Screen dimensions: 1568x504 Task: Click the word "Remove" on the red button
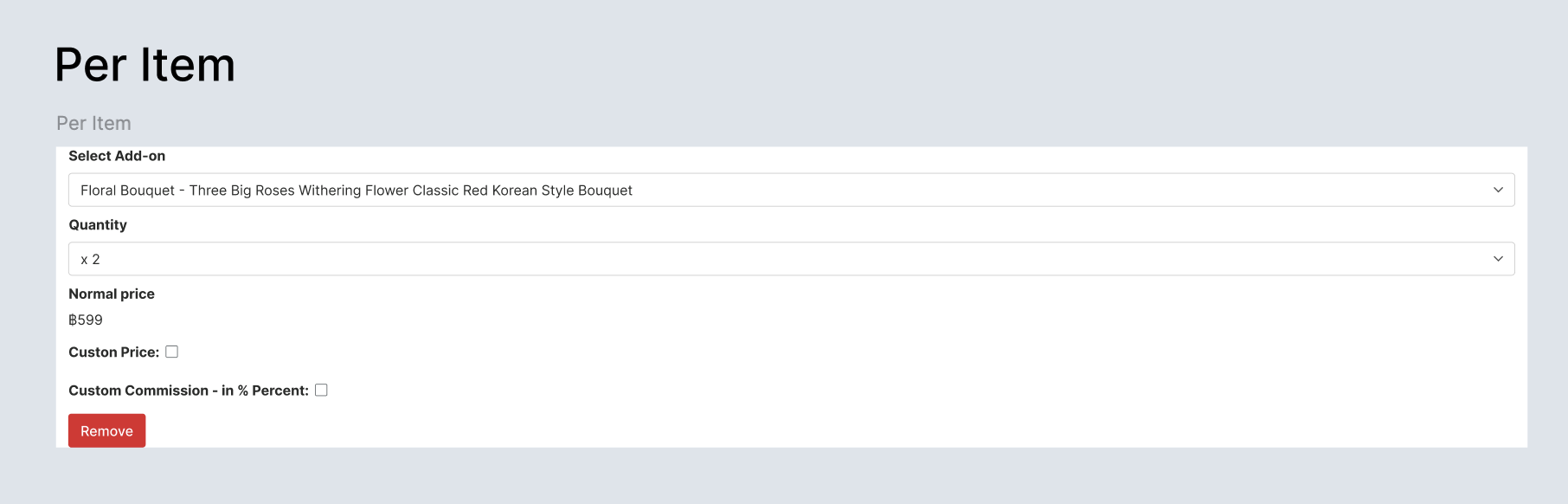coord(106,431)
